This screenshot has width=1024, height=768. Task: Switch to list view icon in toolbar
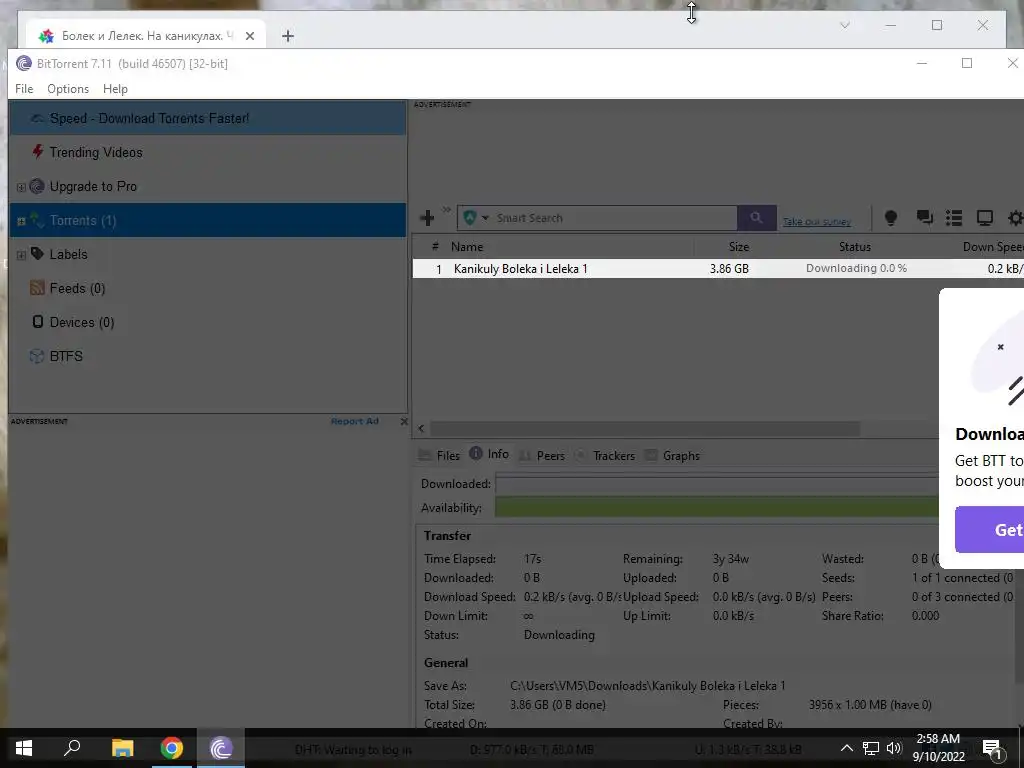954,217
